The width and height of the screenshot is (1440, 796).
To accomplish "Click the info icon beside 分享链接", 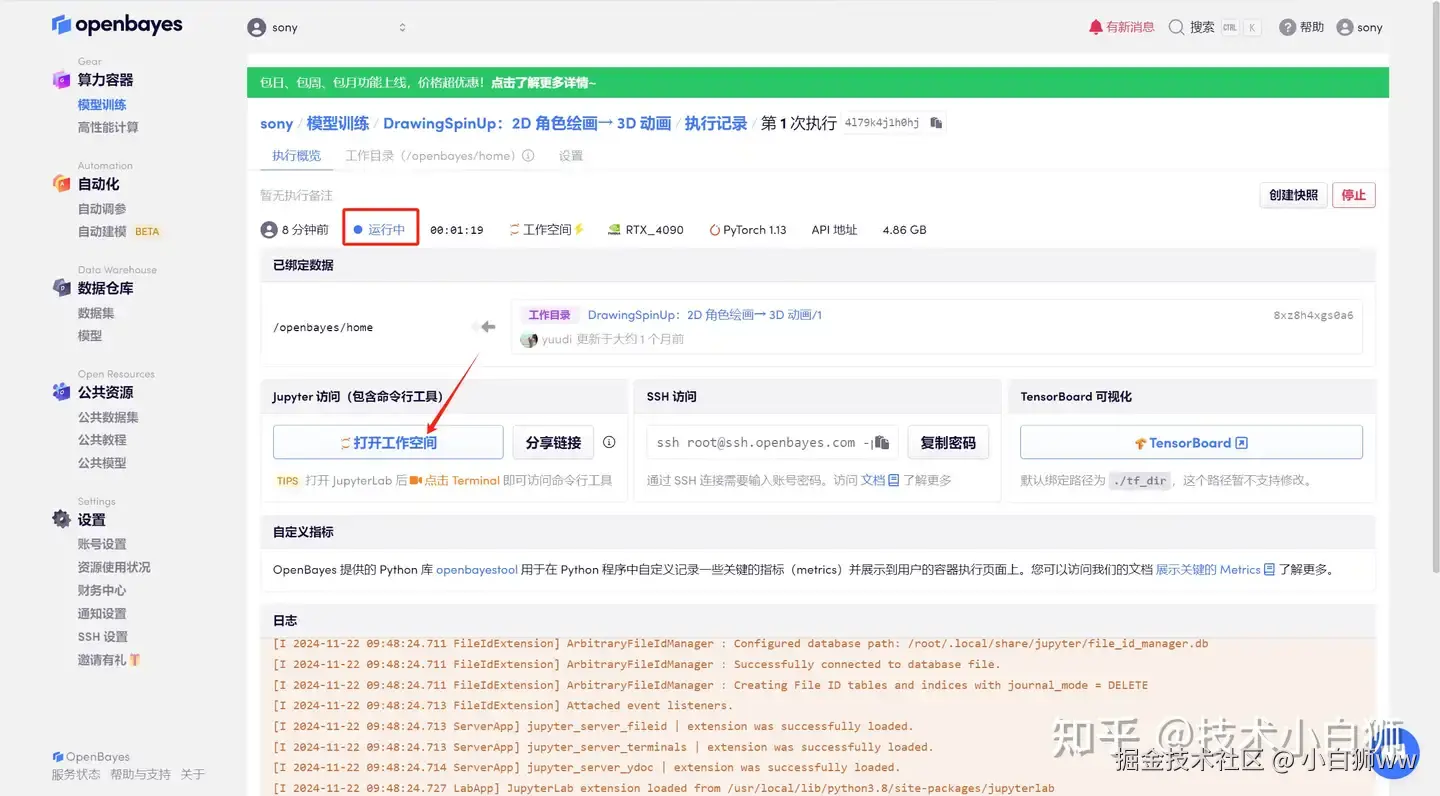I will (x=609, y=442).
